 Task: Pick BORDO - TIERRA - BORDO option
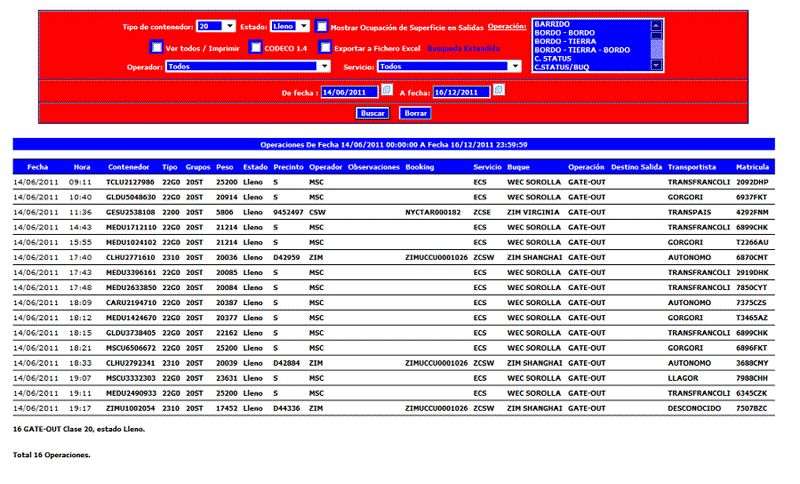pyautogui.click(x=582, y=50)
